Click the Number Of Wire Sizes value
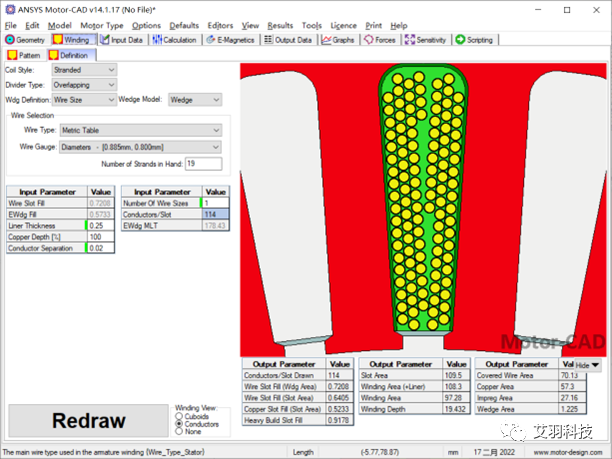The height and width of the screenshot is (459, 612). coord(215,203)
